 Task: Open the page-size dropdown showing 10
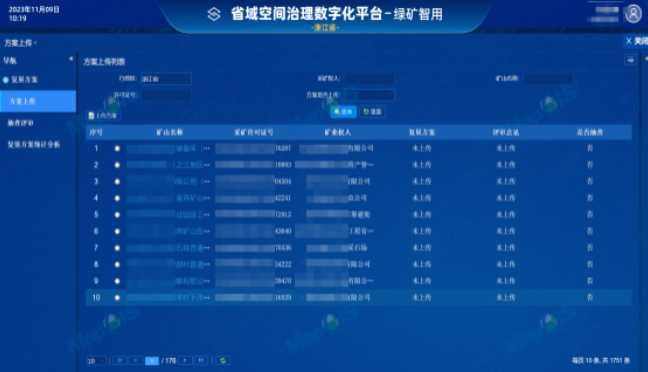pyautogui.click(x=96, y=361)
